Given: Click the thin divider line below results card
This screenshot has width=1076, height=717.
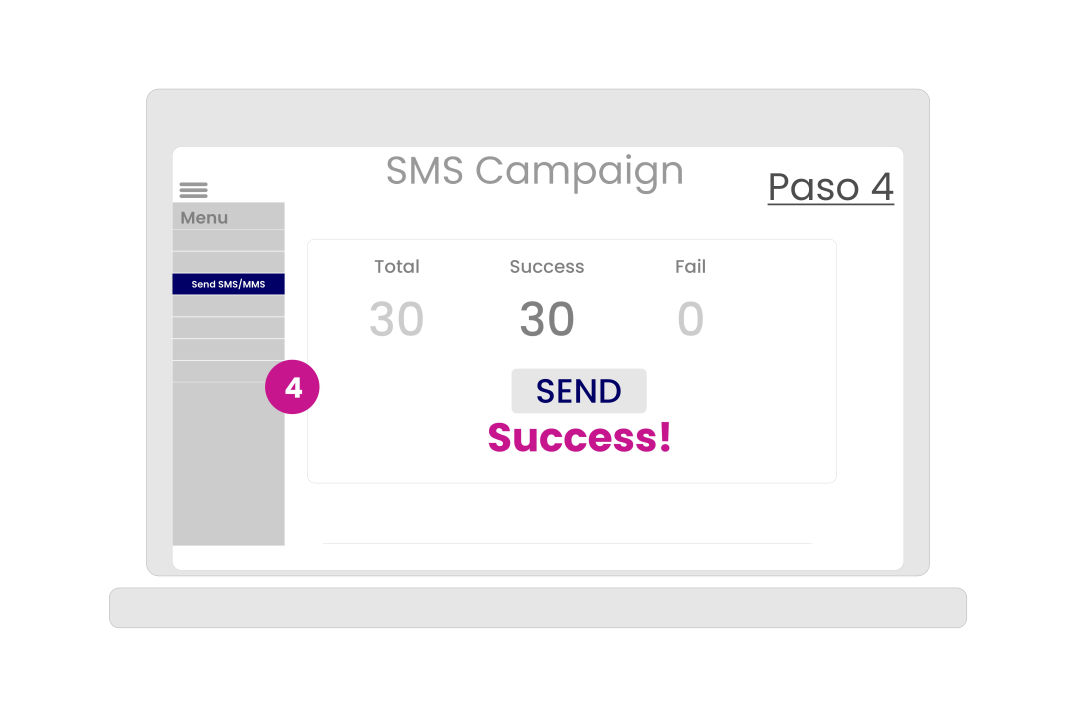Looking at the screenshot, I should coord(567,543).
